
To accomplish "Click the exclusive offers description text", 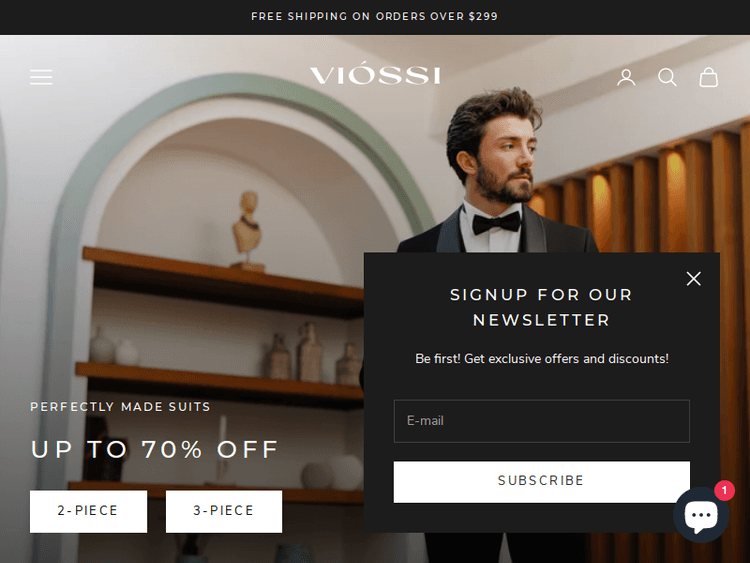I will 541,359.
